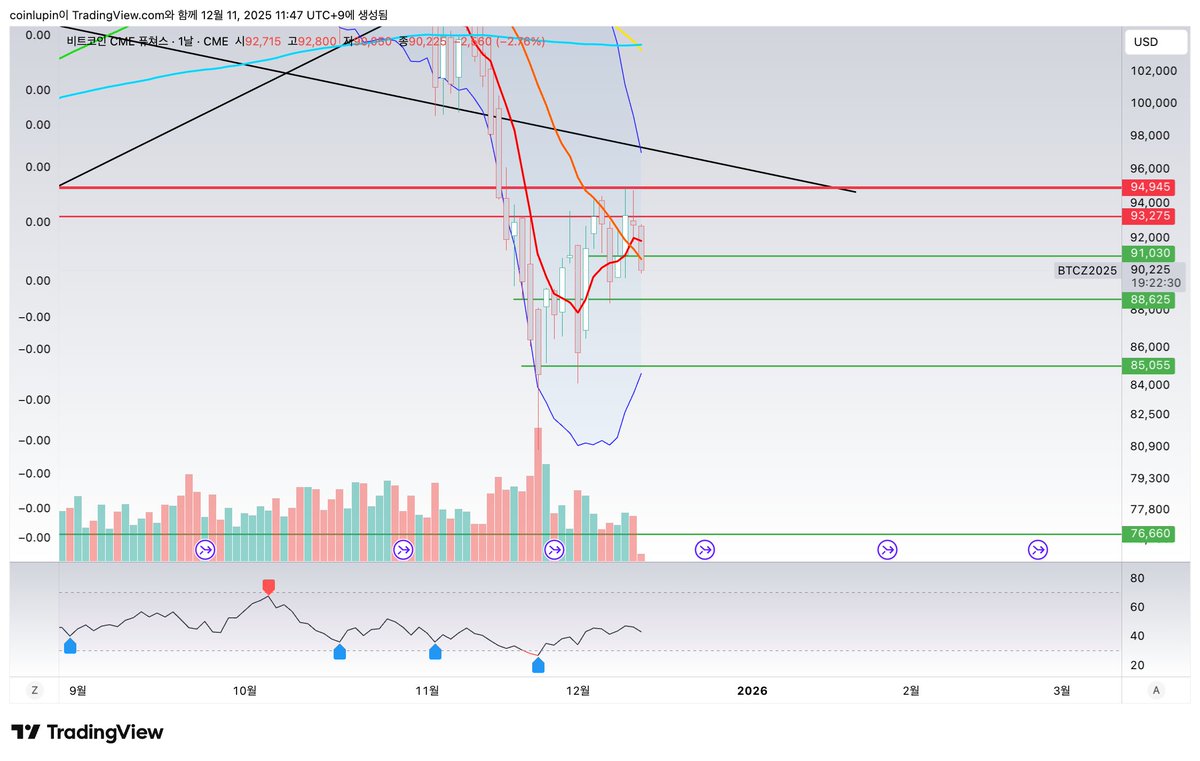Click the RSI scale value 20

click(1137, 665)
